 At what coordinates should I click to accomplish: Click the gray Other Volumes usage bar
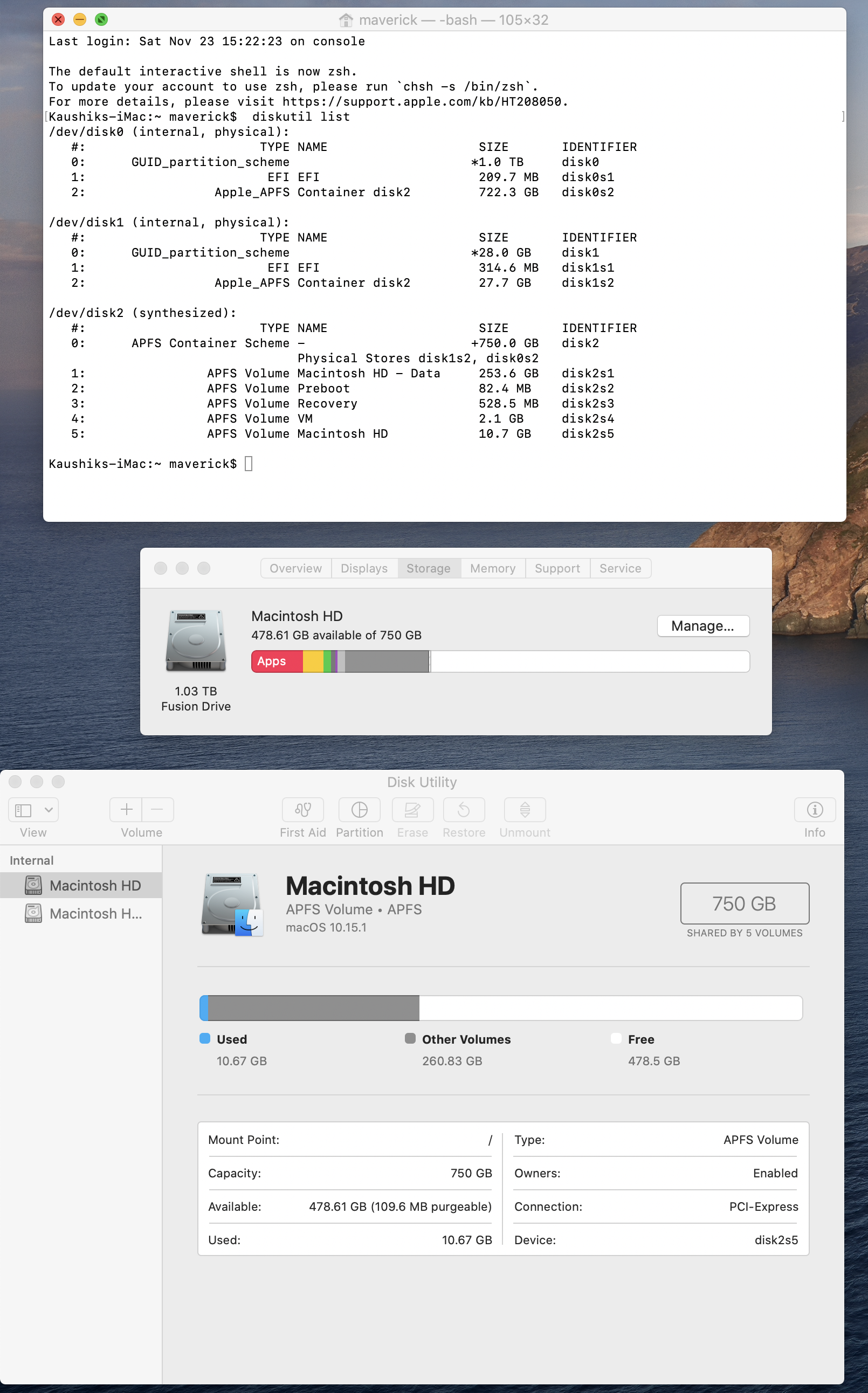[313, 1008]
